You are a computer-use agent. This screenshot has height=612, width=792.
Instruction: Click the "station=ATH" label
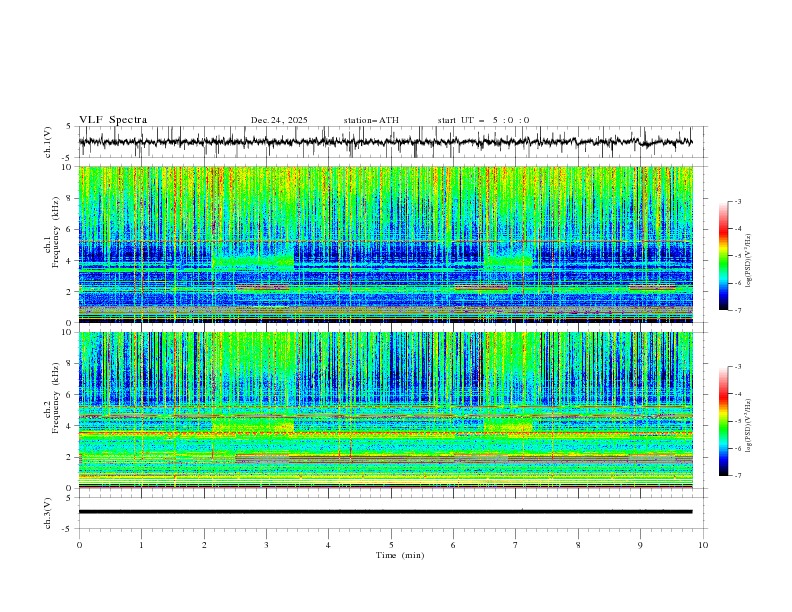click(371, 120)
